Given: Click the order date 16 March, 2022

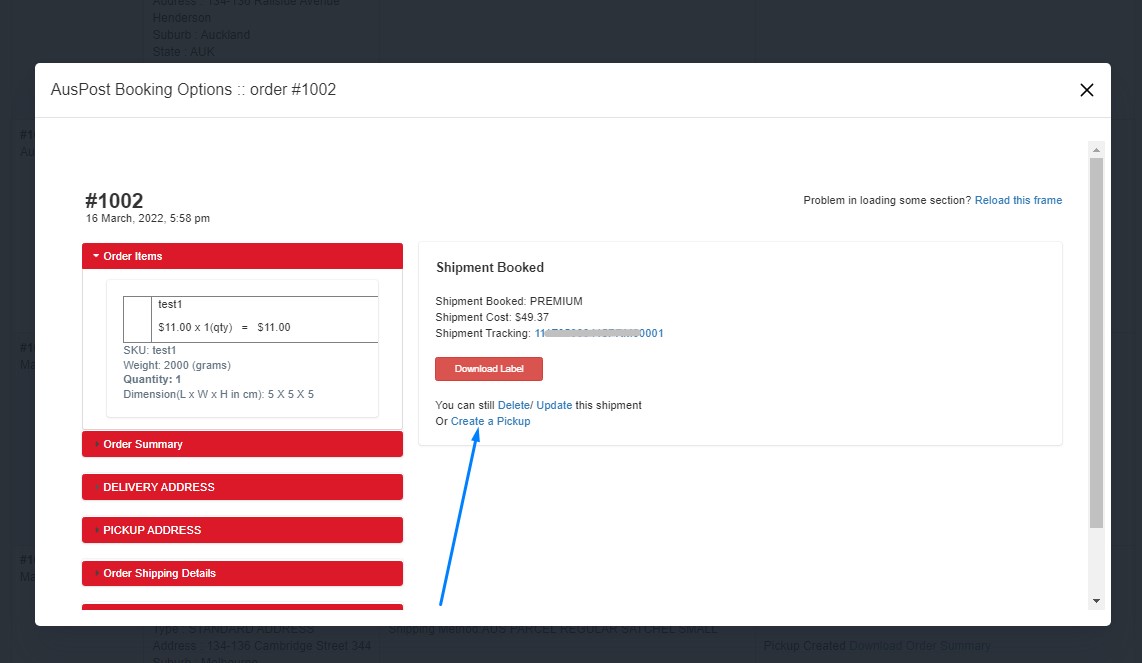Looking at the screenshot, I should click(x=148, y=219).
